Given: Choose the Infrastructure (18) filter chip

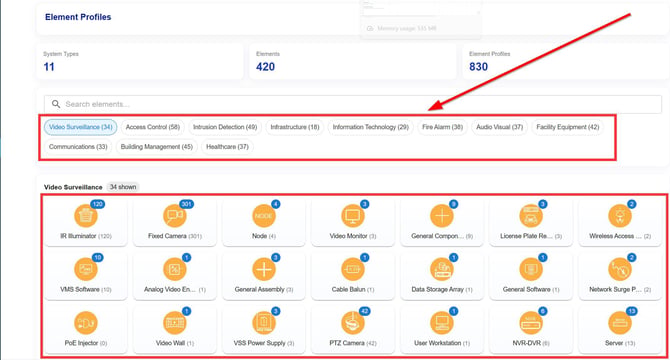Looking at the screenshot, I should 295,127.
